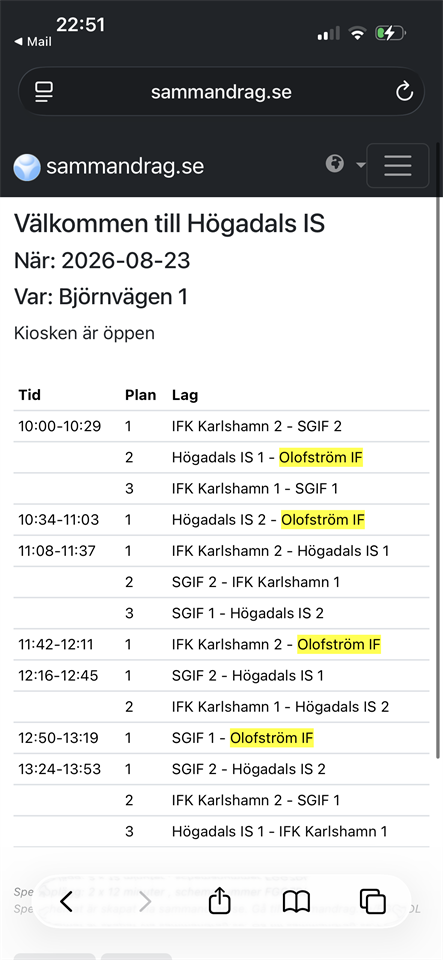Tap battery charging status icon

click(x=391, y=33)
